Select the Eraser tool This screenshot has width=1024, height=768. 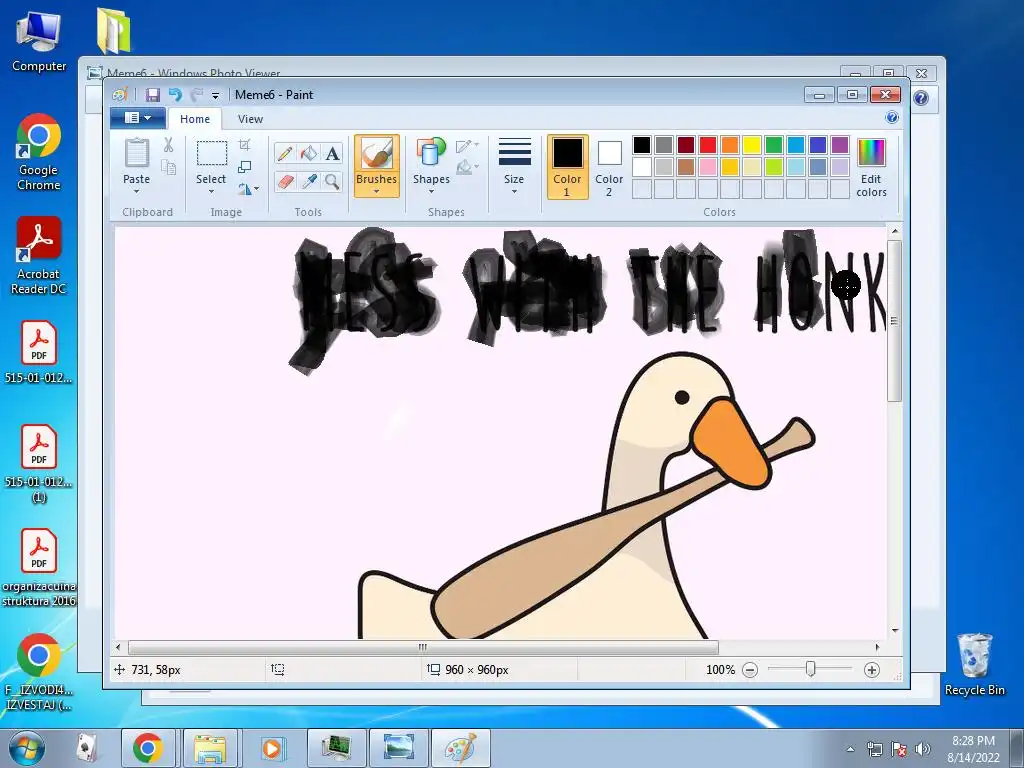click(285, 181)
